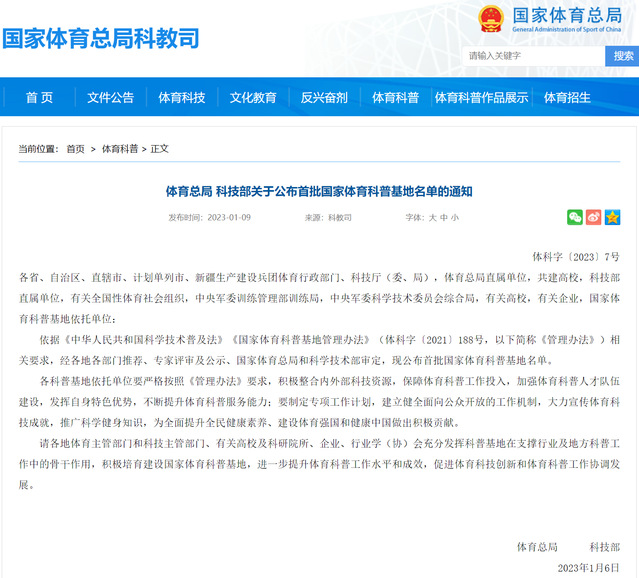The image size is (639, 578).
Task: Go to 体育科技 section
Action: point(182,97)
